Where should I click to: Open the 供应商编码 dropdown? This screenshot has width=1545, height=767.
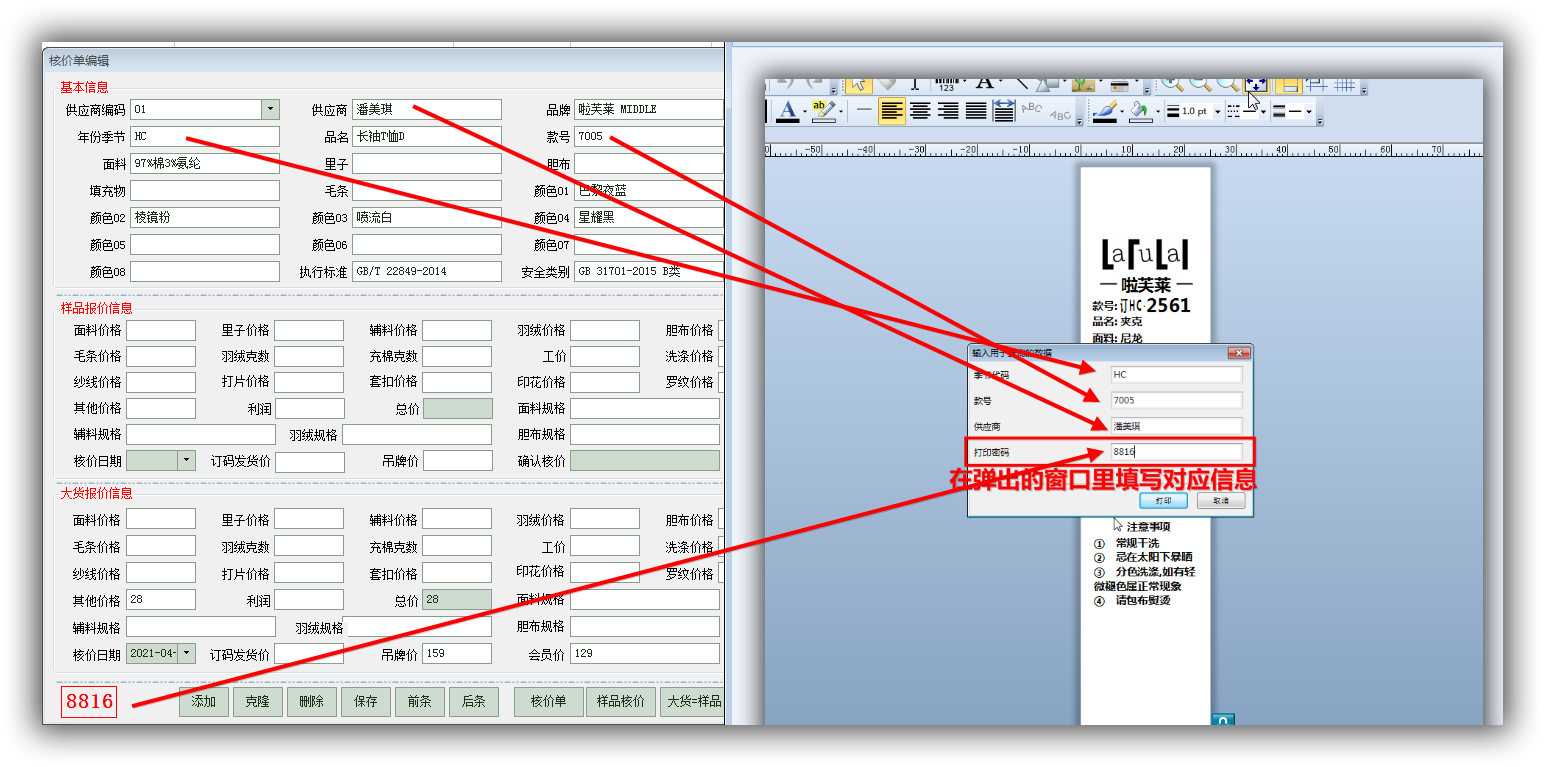click(270, 109)
